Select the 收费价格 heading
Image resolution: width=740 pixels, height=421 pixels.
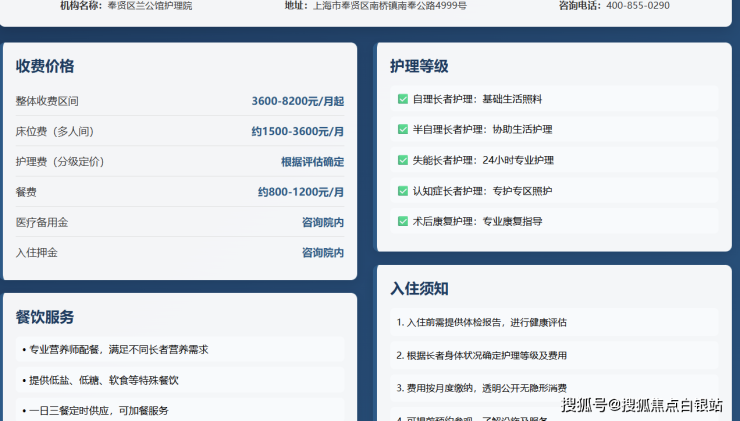45,66
